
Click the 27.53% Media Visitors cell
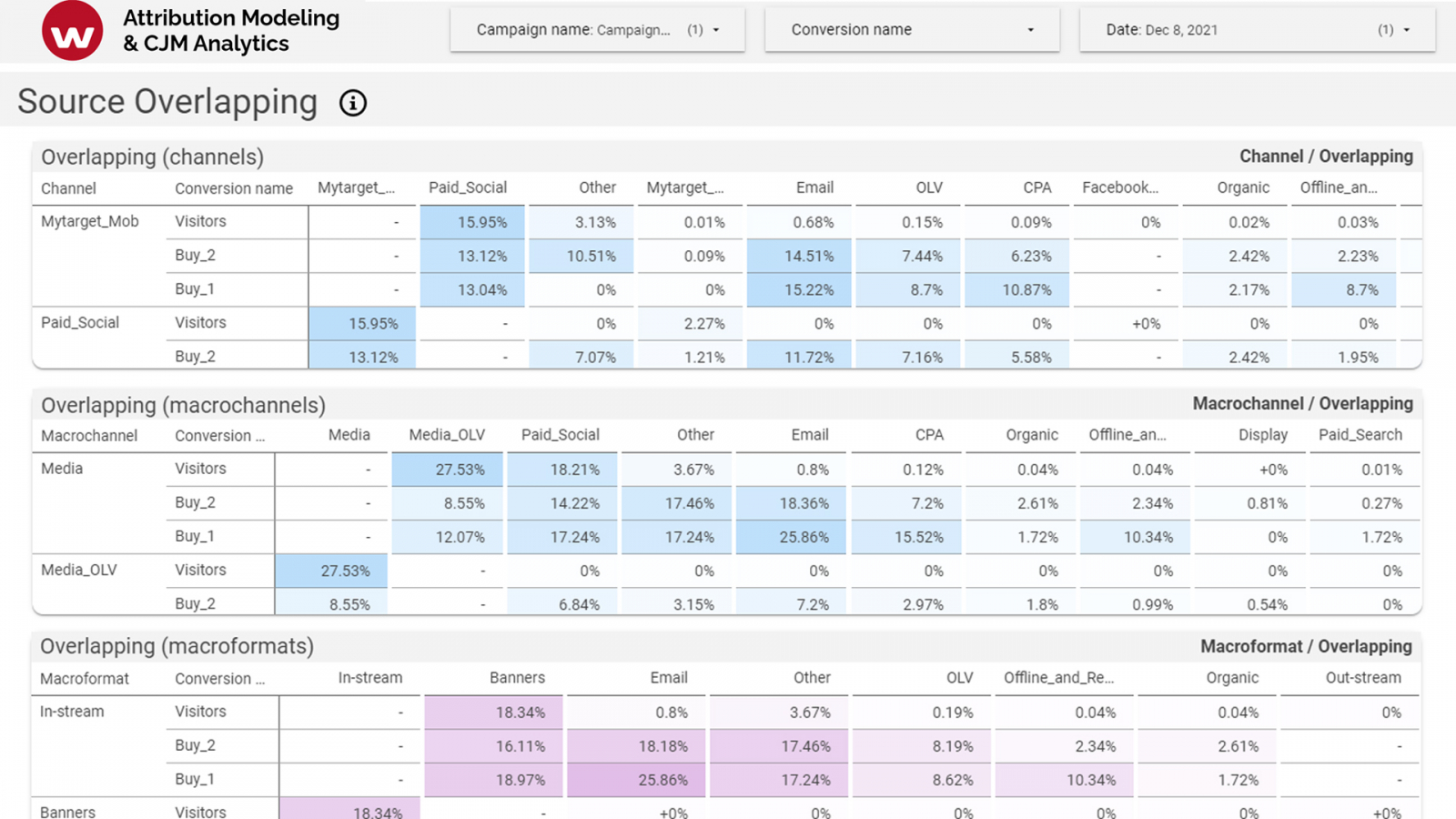click(448, 470)
